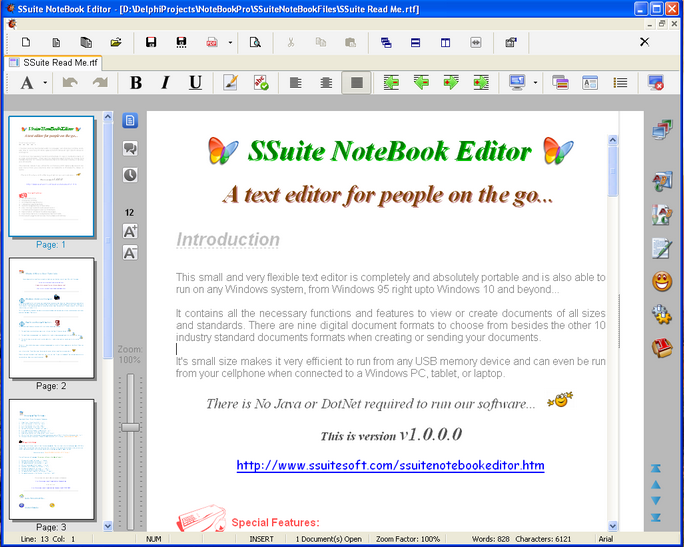Click the Special Features: heading

click(275, 523)
